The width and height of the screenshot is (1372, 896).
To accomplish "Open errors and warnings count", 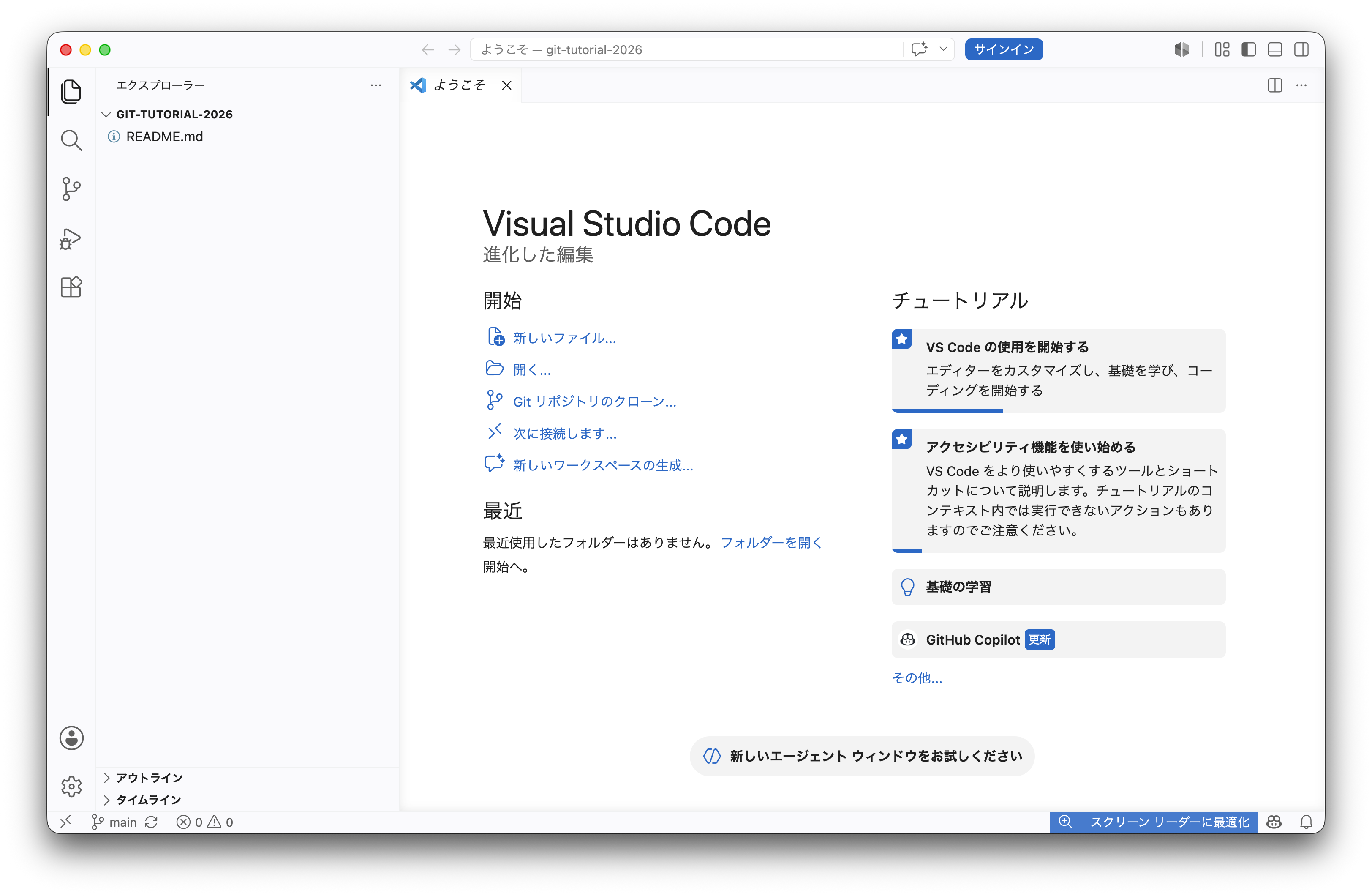I will (204, 822).
